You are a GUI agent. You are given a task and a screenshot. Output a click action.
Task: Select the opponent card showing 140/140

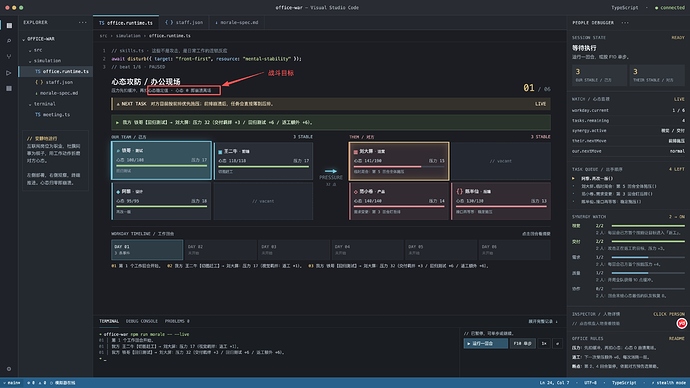pos(399,201)
